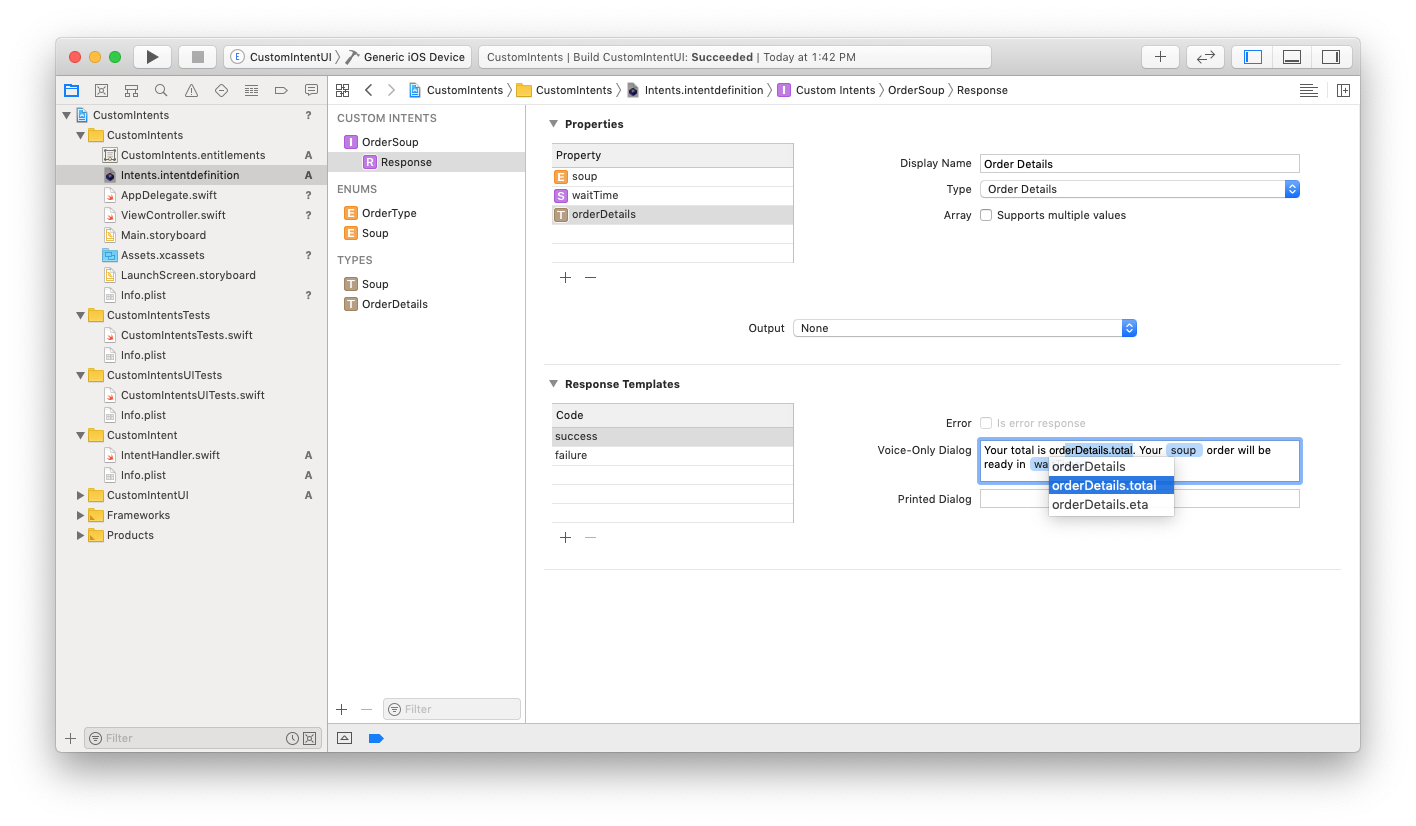Open the Debug navigator
Screen dimensions: 1416x826
(251, 89)
